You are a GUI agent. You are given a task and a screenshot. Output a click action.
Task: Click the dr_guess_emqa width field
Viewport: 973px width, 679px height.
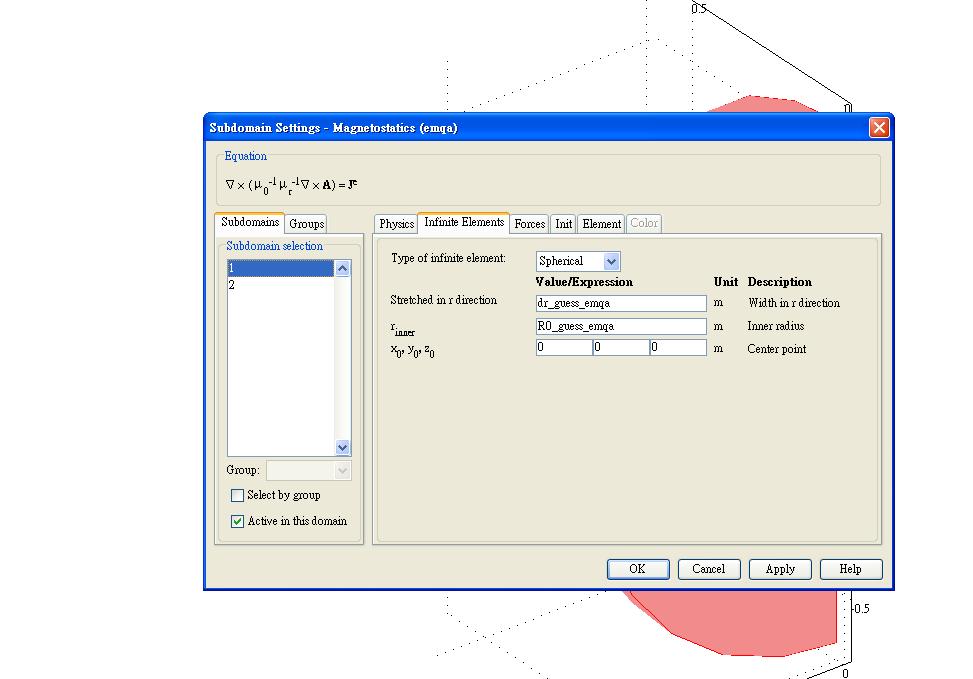(x=621, y=303)
